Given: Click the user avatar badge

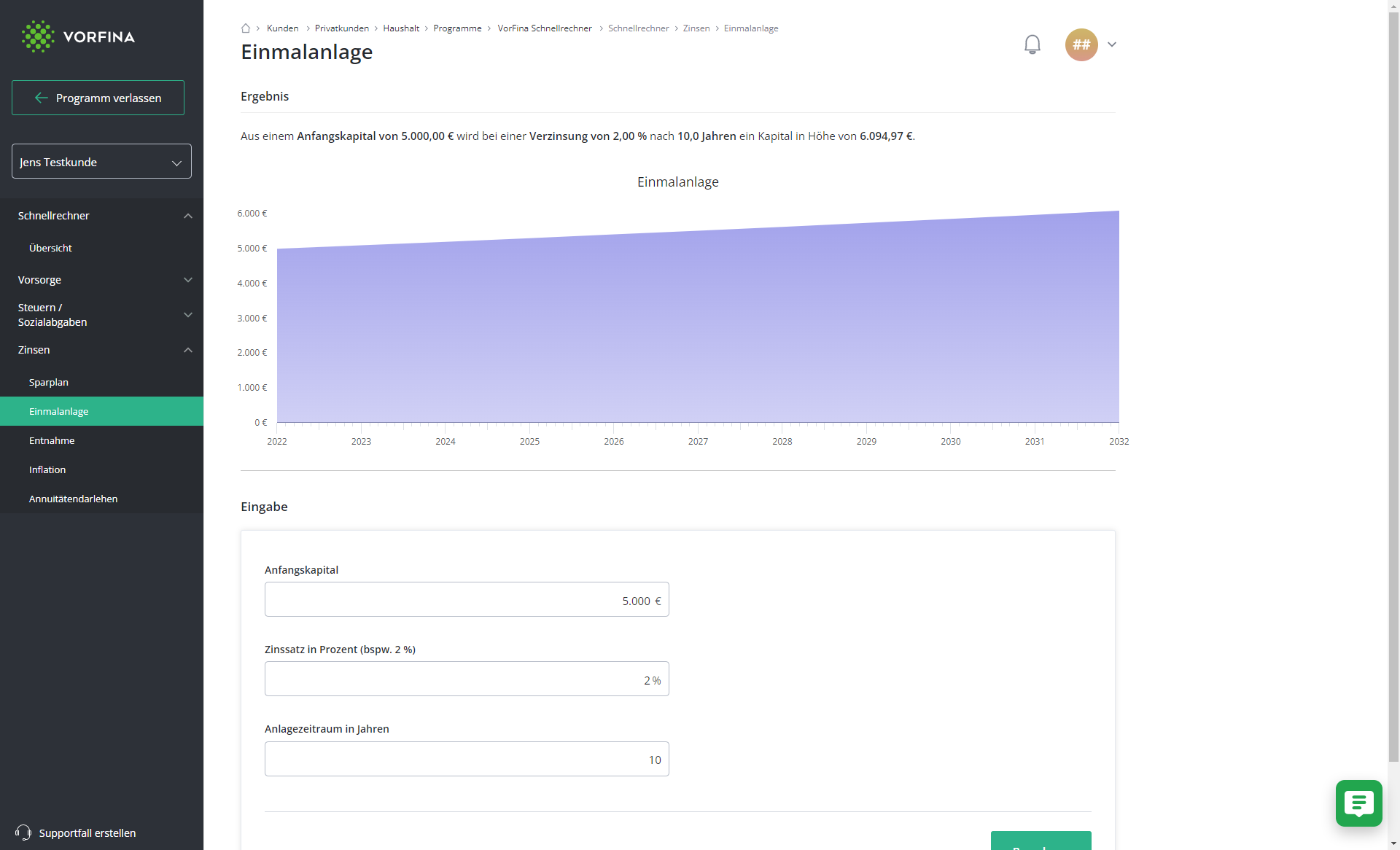Looking at the screenshot, I should point(1081,44).
